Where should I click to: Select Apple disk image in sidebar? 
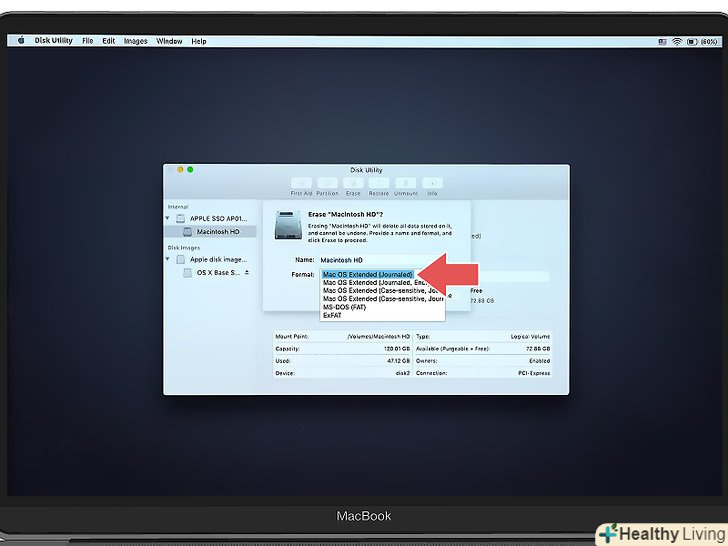pyautogui.click(x=218, y=259)
